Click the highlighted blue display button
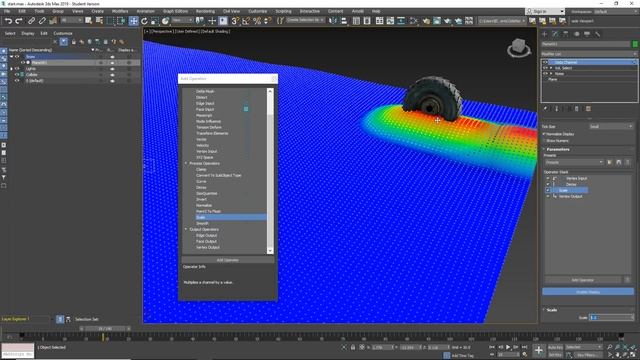This screenshot has height=360, width=640. pyautogui.click(x=588, y=292)
